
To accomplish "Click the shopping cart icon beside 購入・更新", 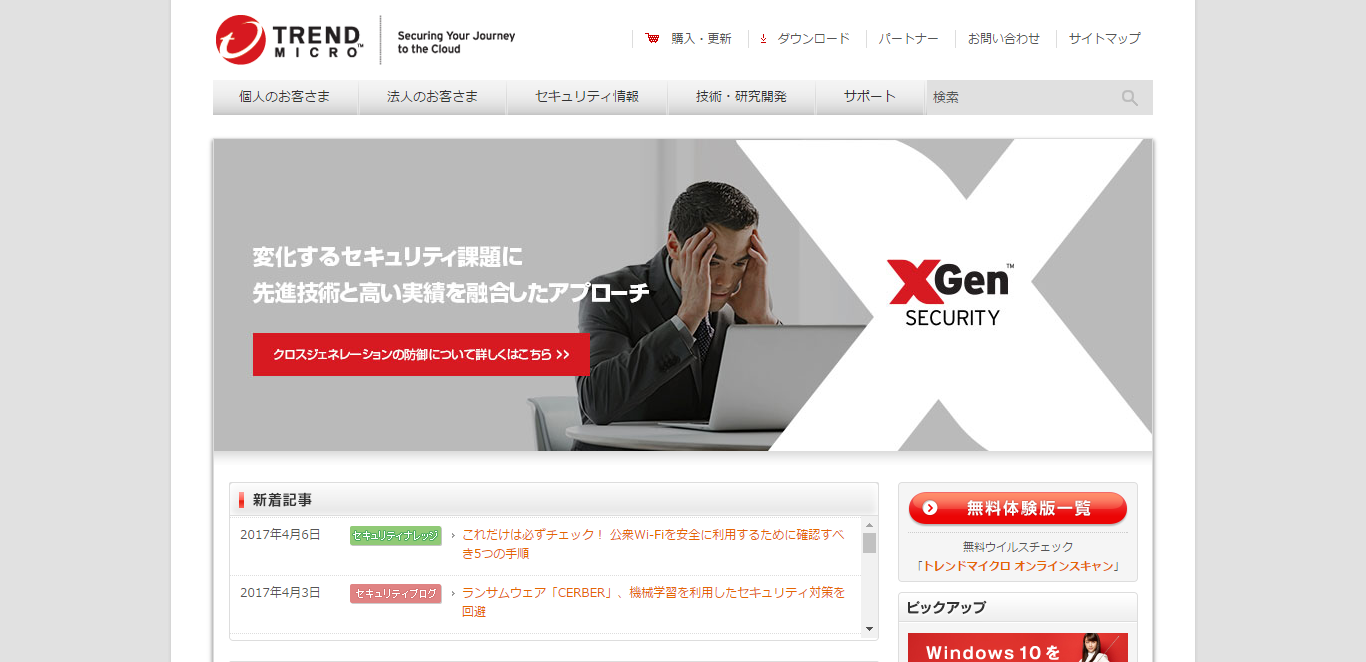I will click(x=653, y=39).
